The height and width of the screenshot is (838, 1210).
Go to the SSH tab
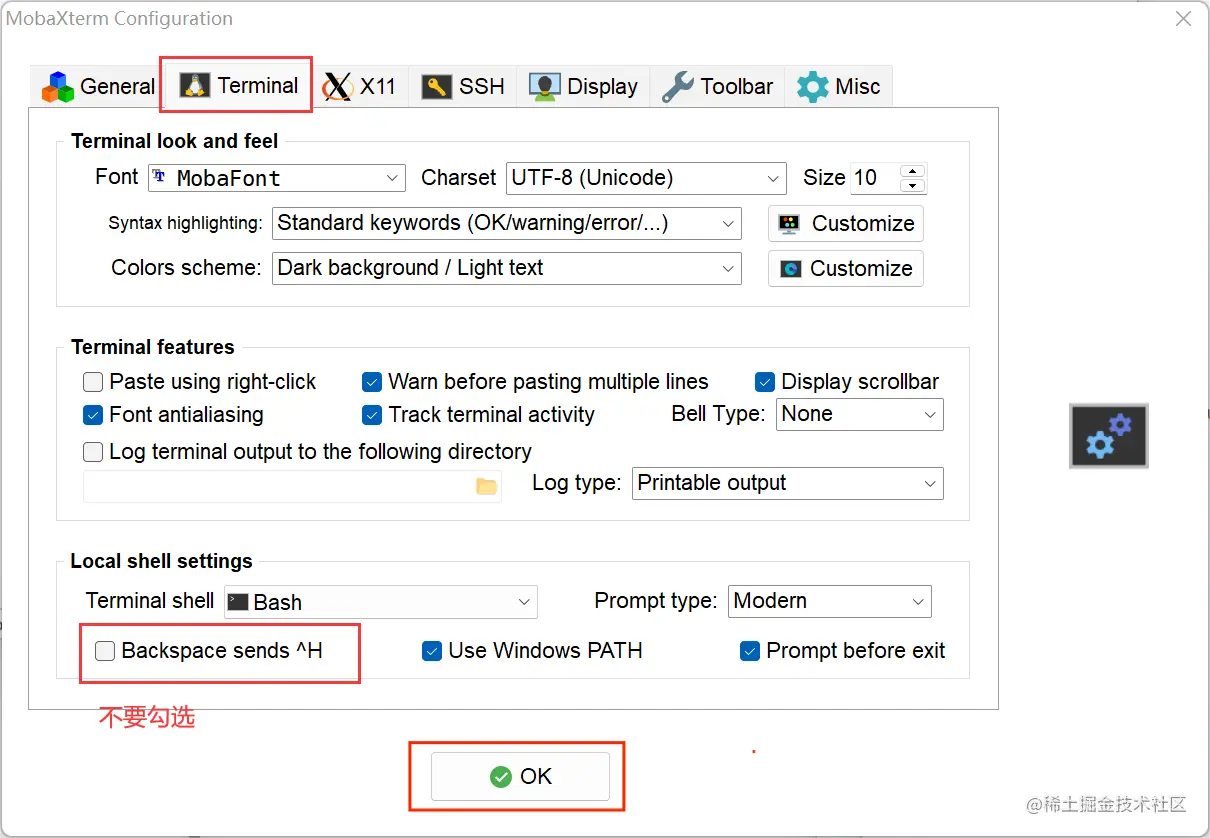[x=462, y=86]
